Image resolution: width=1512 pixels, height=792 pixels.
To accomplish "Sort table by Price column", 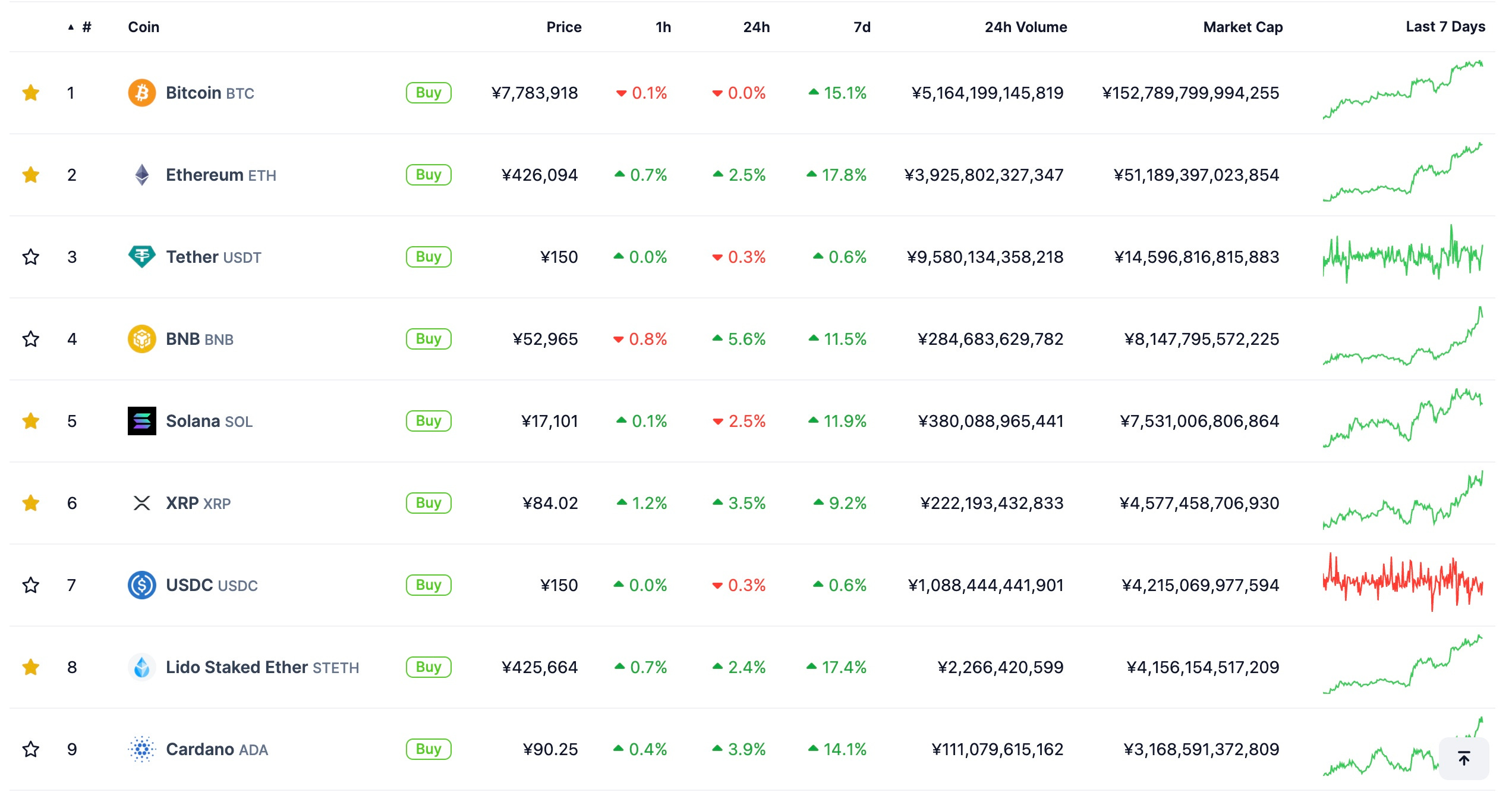I will 564,27.
